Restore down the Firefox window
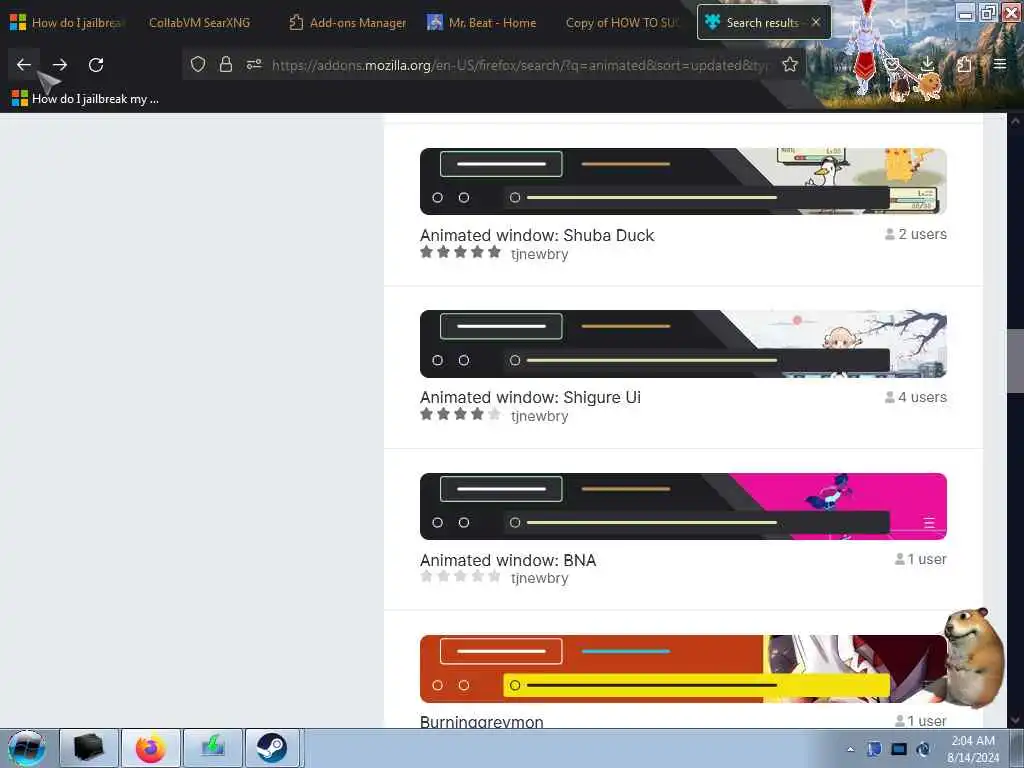1024x768 pixels. pyautogui.click(x=988, y=11)
